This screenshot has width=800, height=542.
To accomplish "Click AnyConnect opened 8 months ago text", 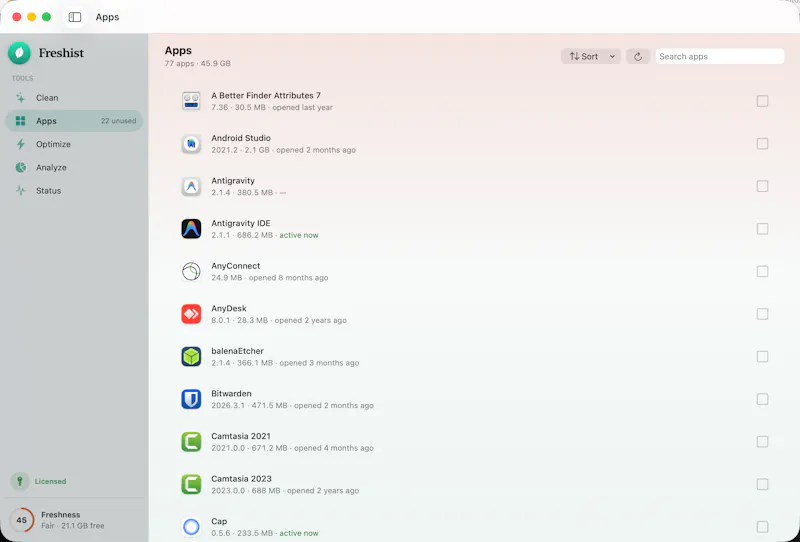I will (x=288, y=278).
